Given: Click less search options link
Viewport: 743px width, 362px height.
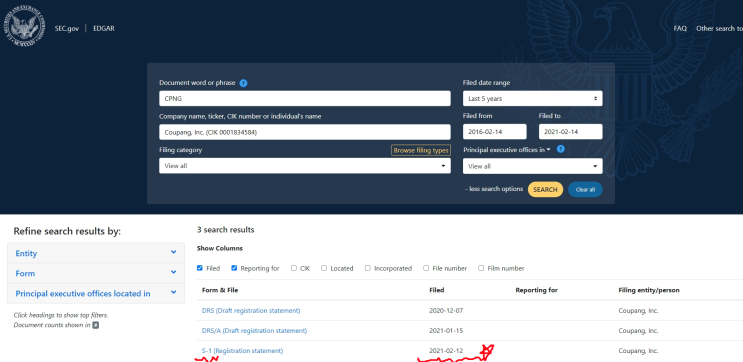Looking at the screenshot, I should 494,189.
